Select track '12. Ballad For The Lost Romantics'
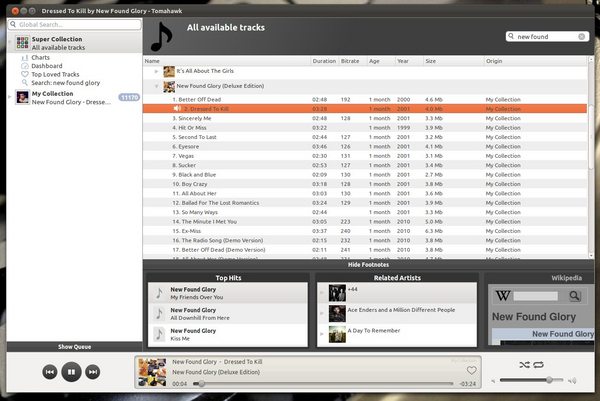This screenshot has width=600, height=401. coord(365,203)
